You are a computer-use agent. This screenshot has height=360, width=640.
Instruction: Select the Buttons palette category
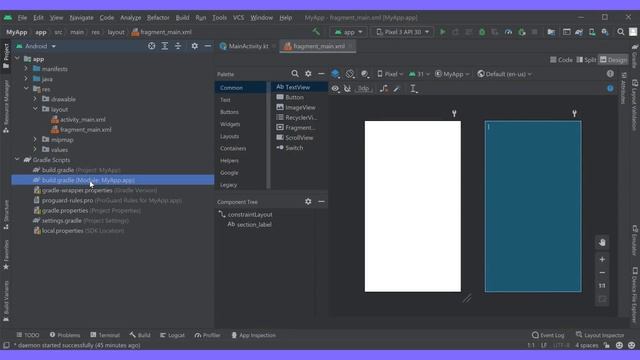pos(229,112)
